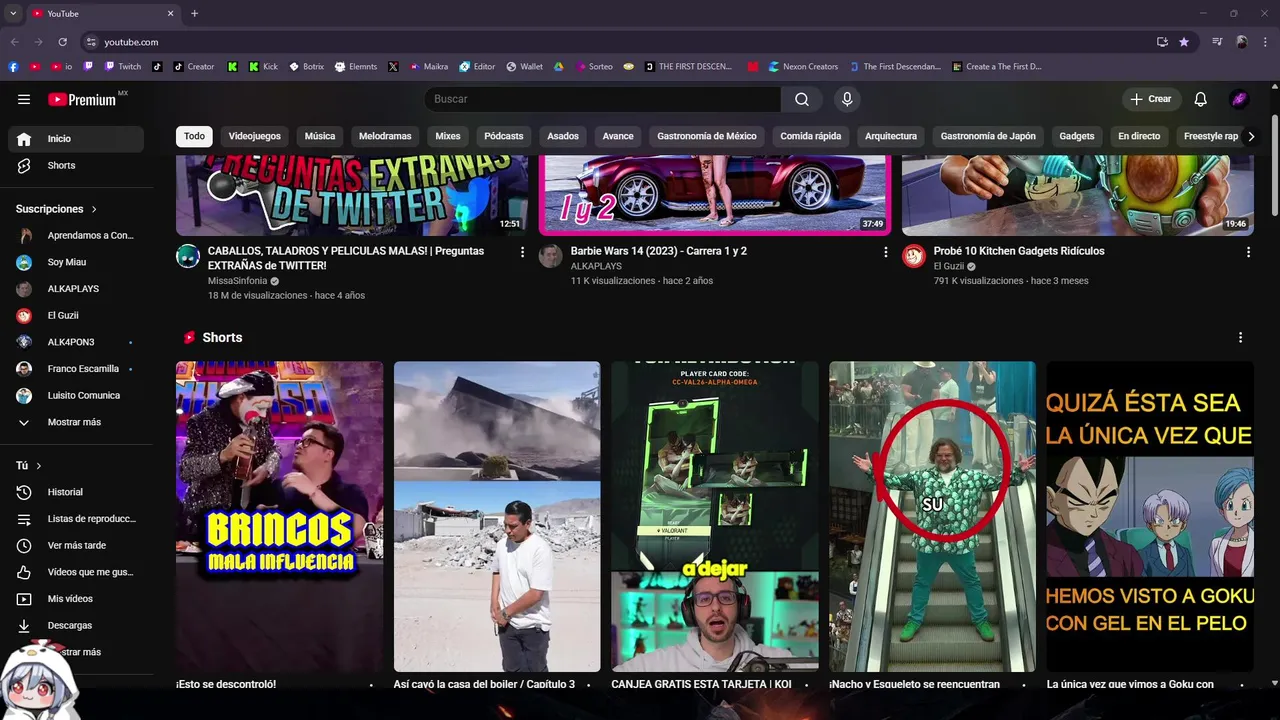Open the Twitch bookmark
Screen dimensions: 1280x720
tap(123, 67)
